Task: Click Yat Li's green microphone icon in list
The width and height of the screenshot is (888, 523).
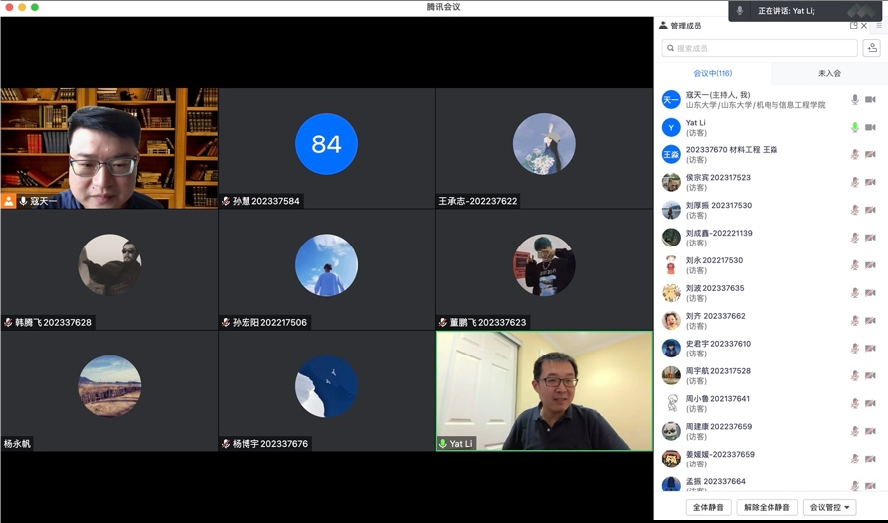Action: (855, 127)
